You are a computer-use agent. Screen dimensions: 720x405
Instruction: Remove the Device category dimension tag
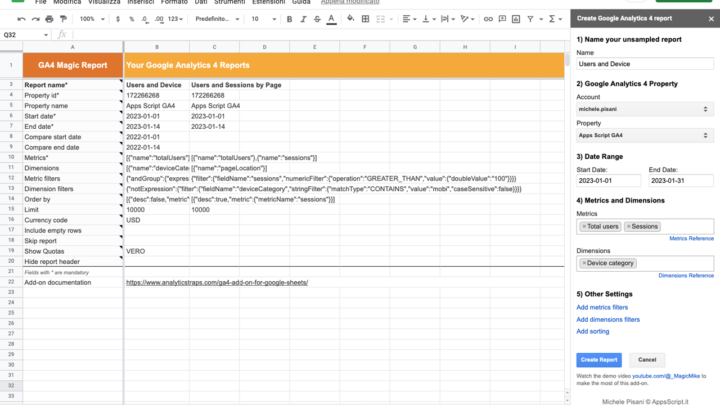(584, 263)
